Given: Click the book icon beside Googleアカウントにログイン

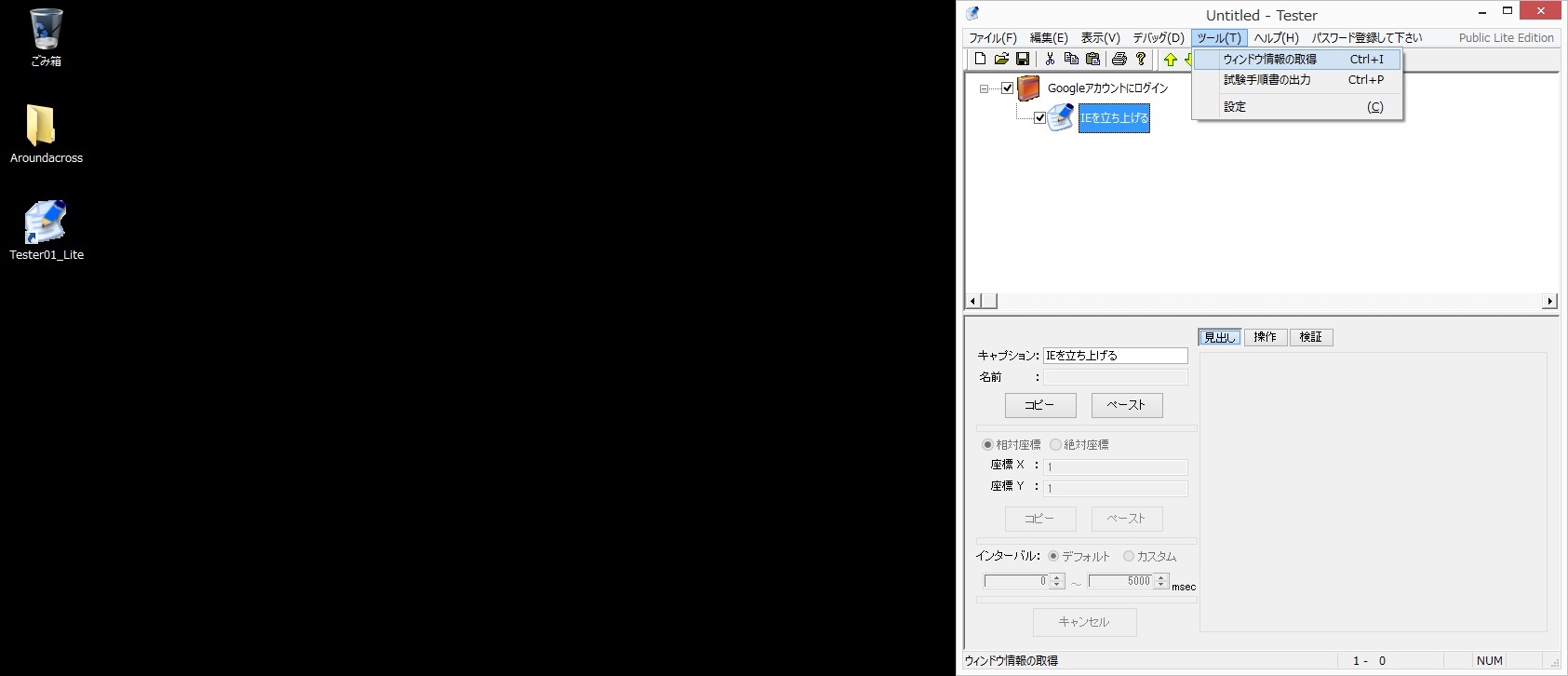Looking at the screenshot, I should [1028, 88].
